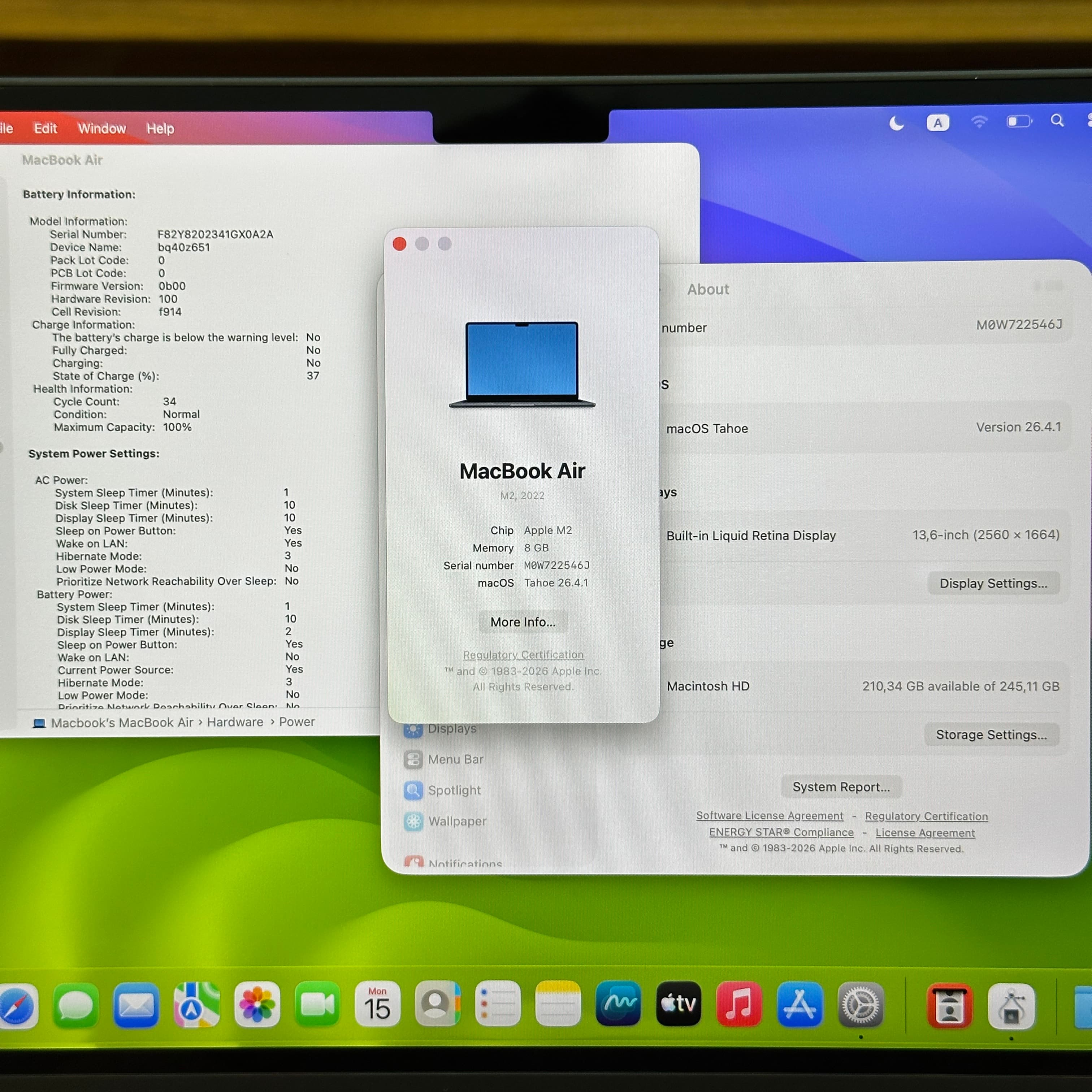The width and height of the screenshot is (1092, 1092).
Task: Open App Store from the Dock
Action: tap(799, 1004)
